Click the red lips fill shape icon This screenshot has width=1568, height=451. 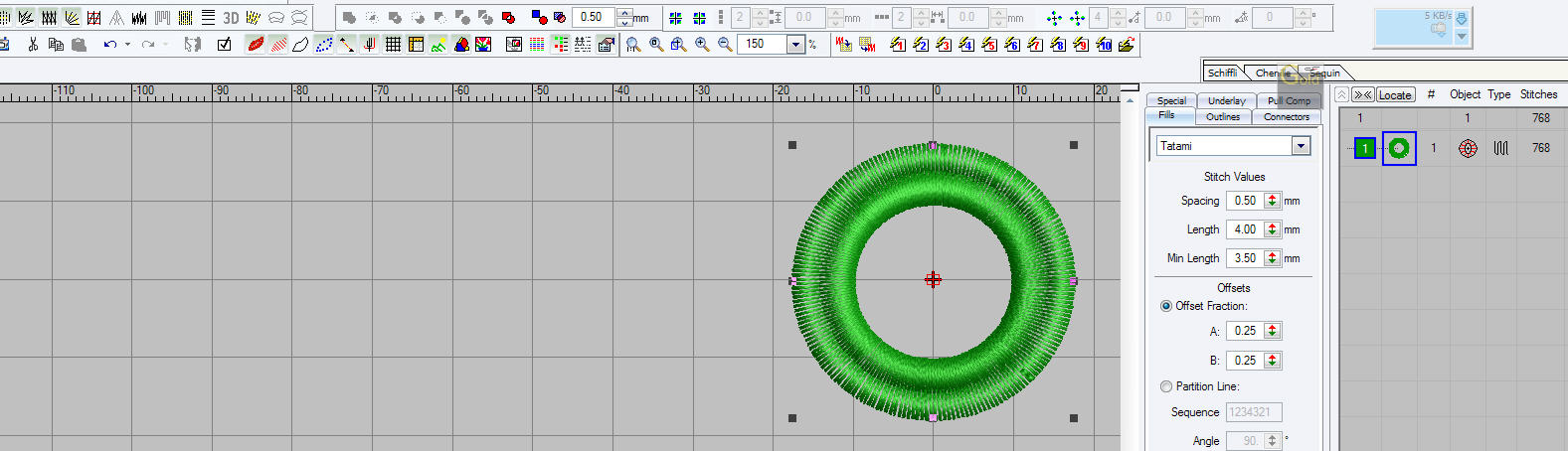256,45
